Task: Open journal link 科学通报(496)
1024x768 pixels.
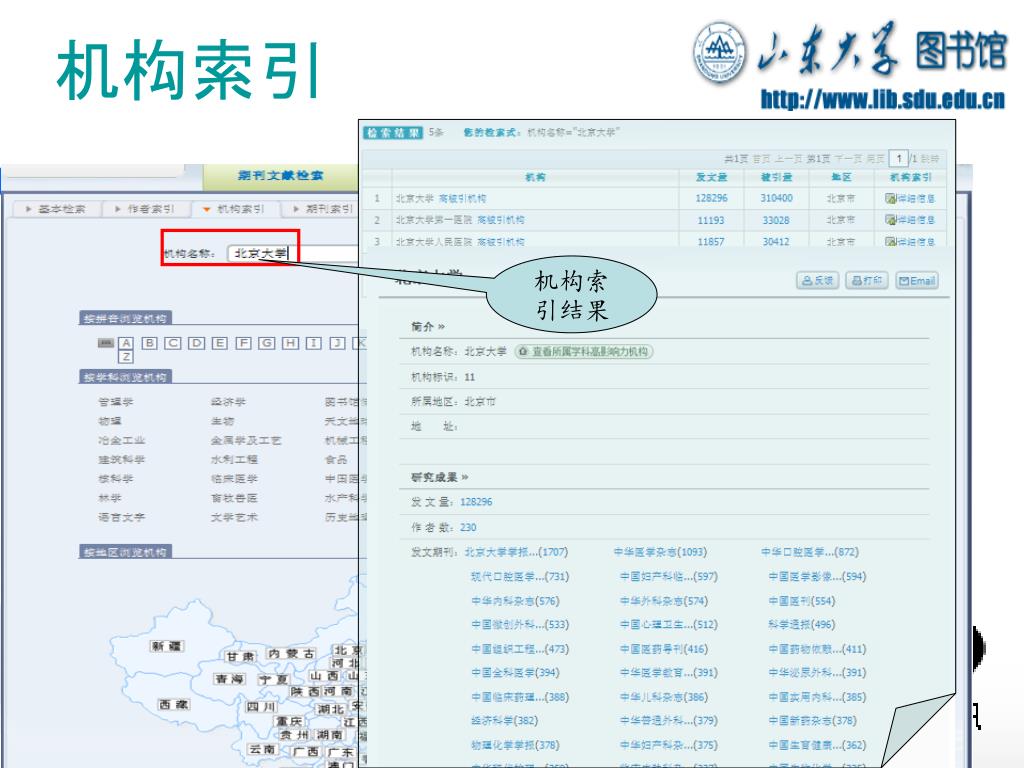Action: pos(802,624)
